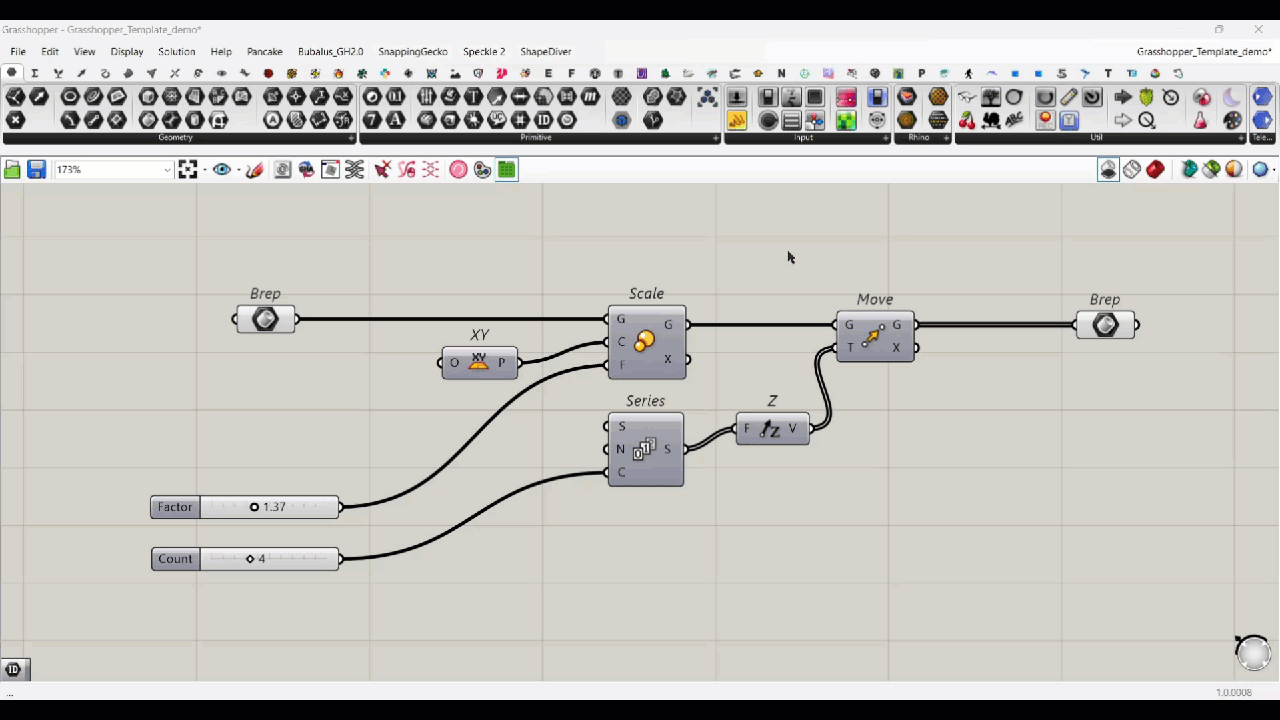Click the green hops icon in Util panel

[x=1146, y=97]
